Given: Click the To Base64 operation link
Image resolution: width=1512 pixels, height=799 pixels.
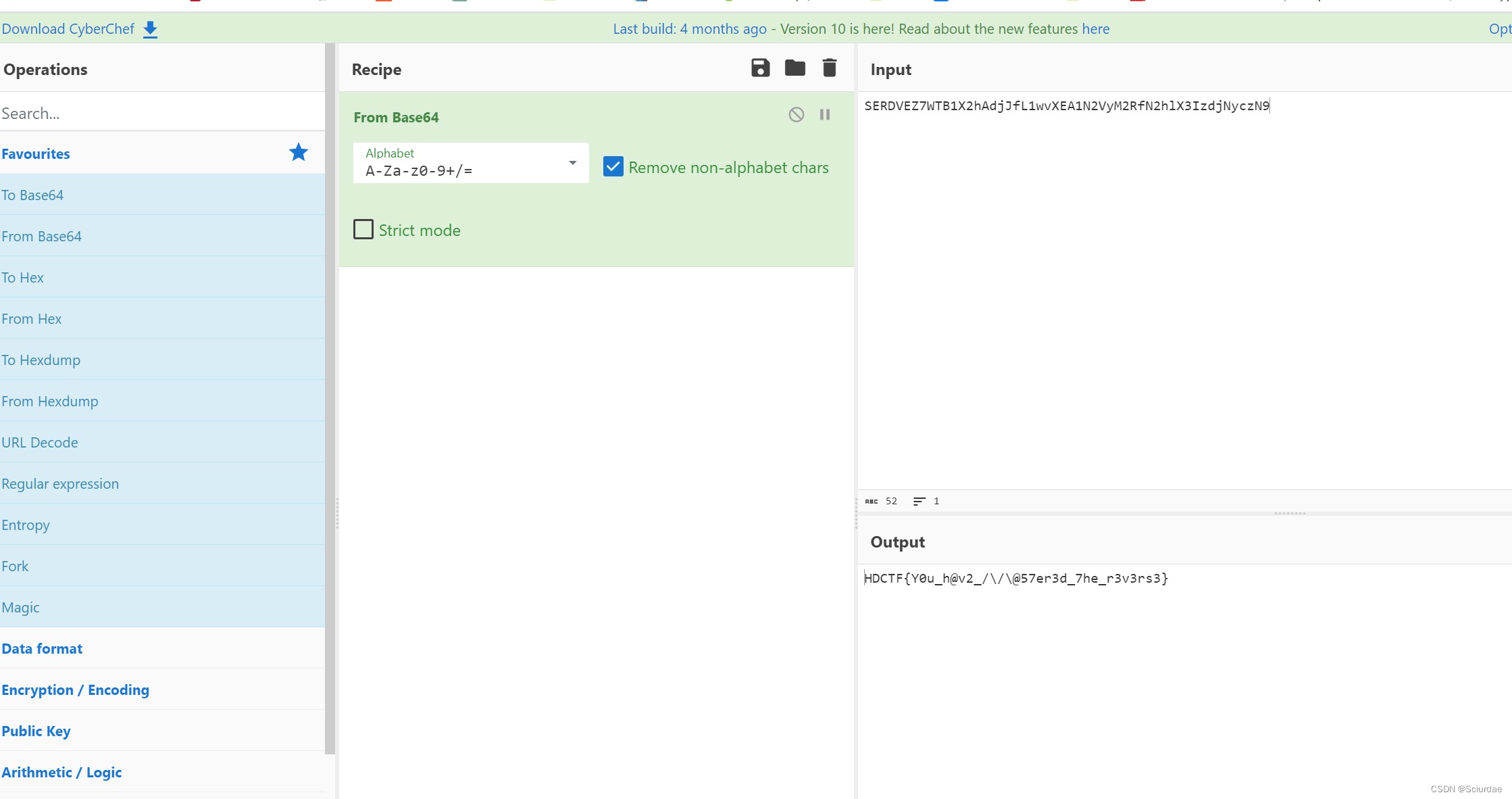Looking at the screenshot, I should click(33, 194).
